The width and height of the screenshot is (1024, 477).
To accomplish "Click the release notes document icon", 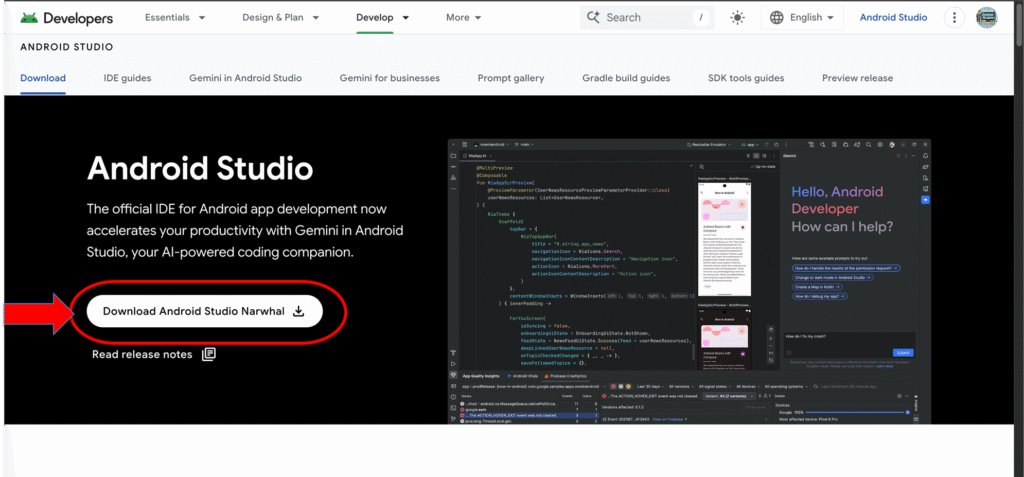I will (x=209, y=354).
